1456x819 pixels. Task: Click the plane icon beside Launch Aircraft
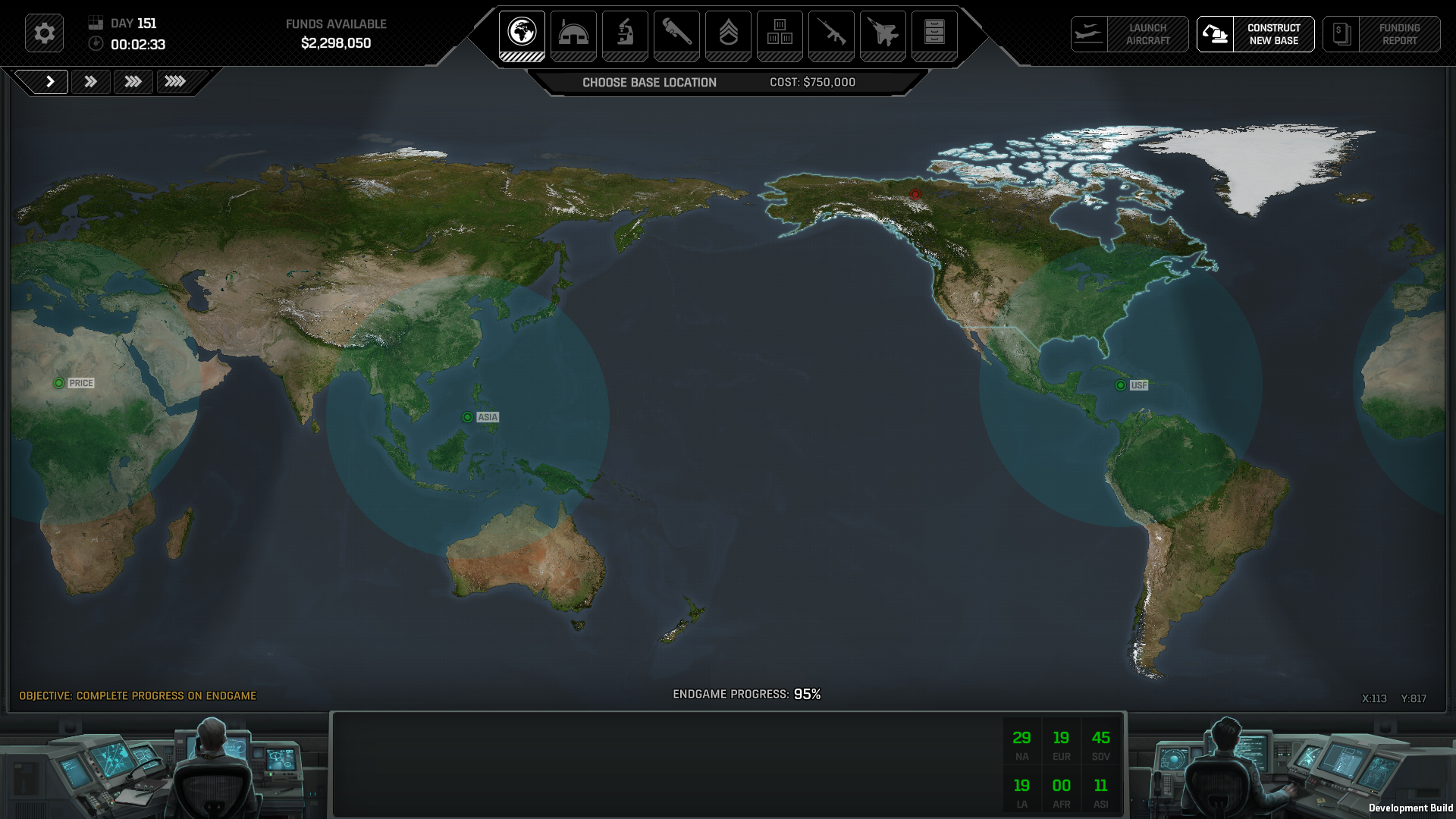[1089, 34]
